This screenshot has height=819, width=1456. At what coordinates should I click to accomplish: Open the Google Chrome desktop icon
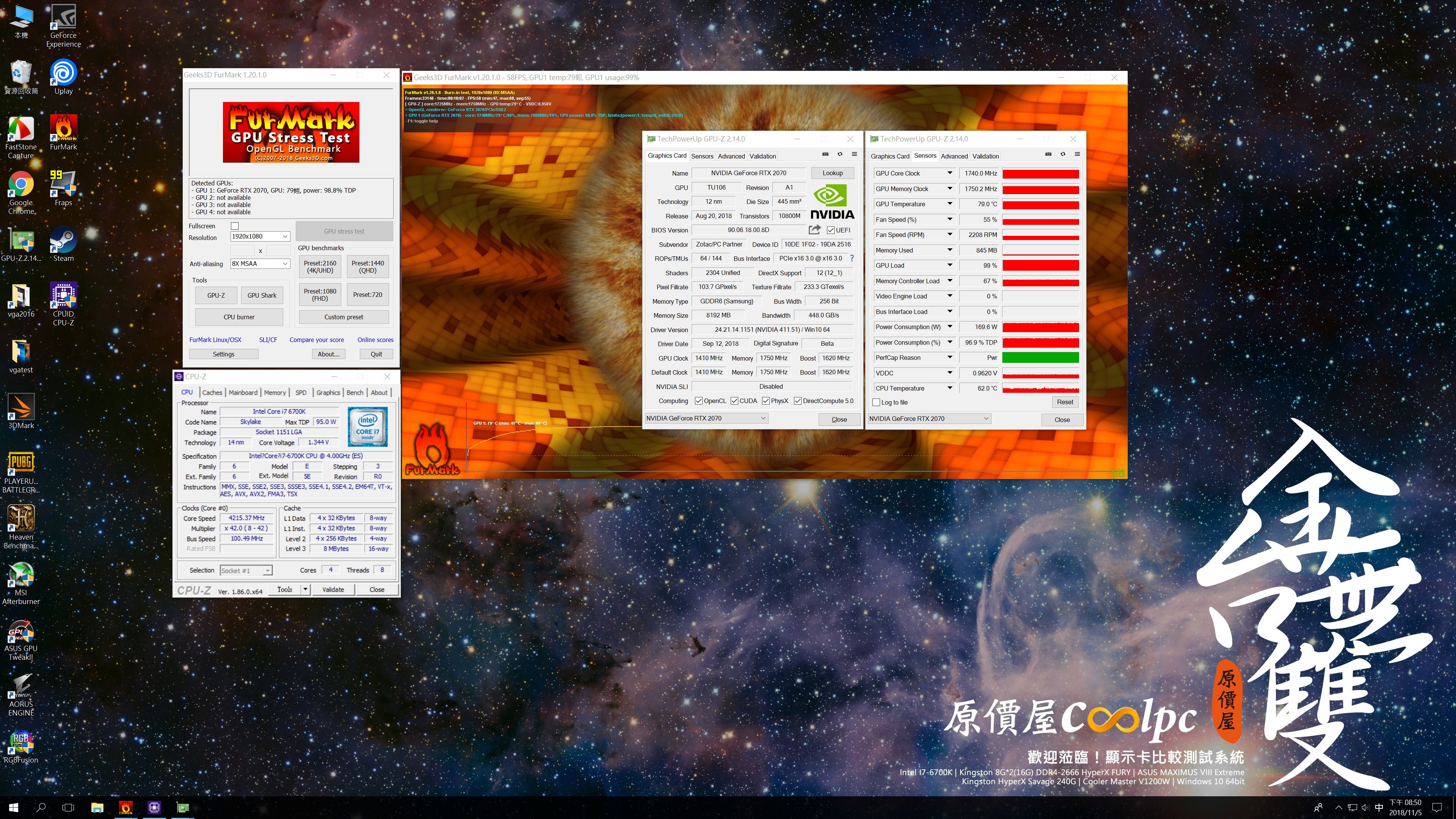[21, 193]
